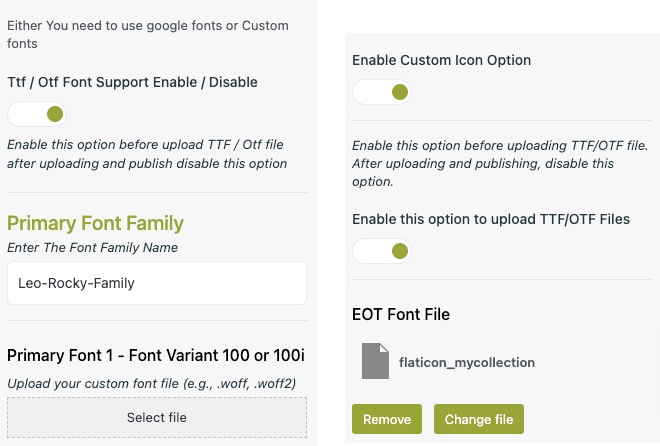The height and width of the screenshot is (446, 660).
Task: Click the flaticon_mycollection file name
Action: coord(467,363)
